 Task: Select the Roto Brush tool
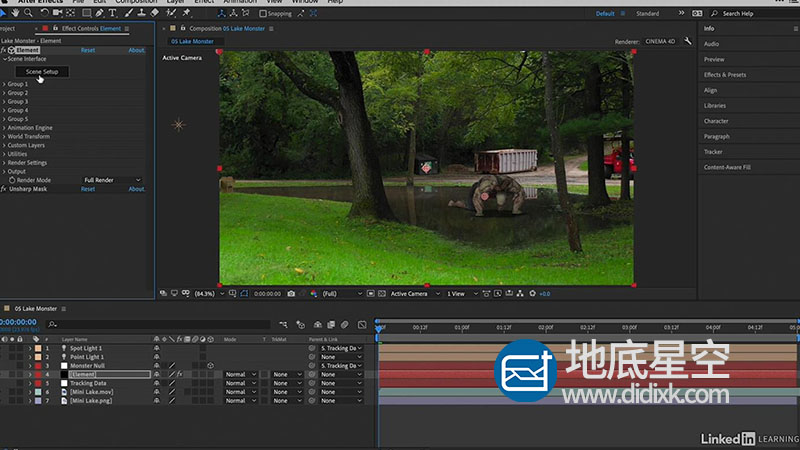(171, 13)
